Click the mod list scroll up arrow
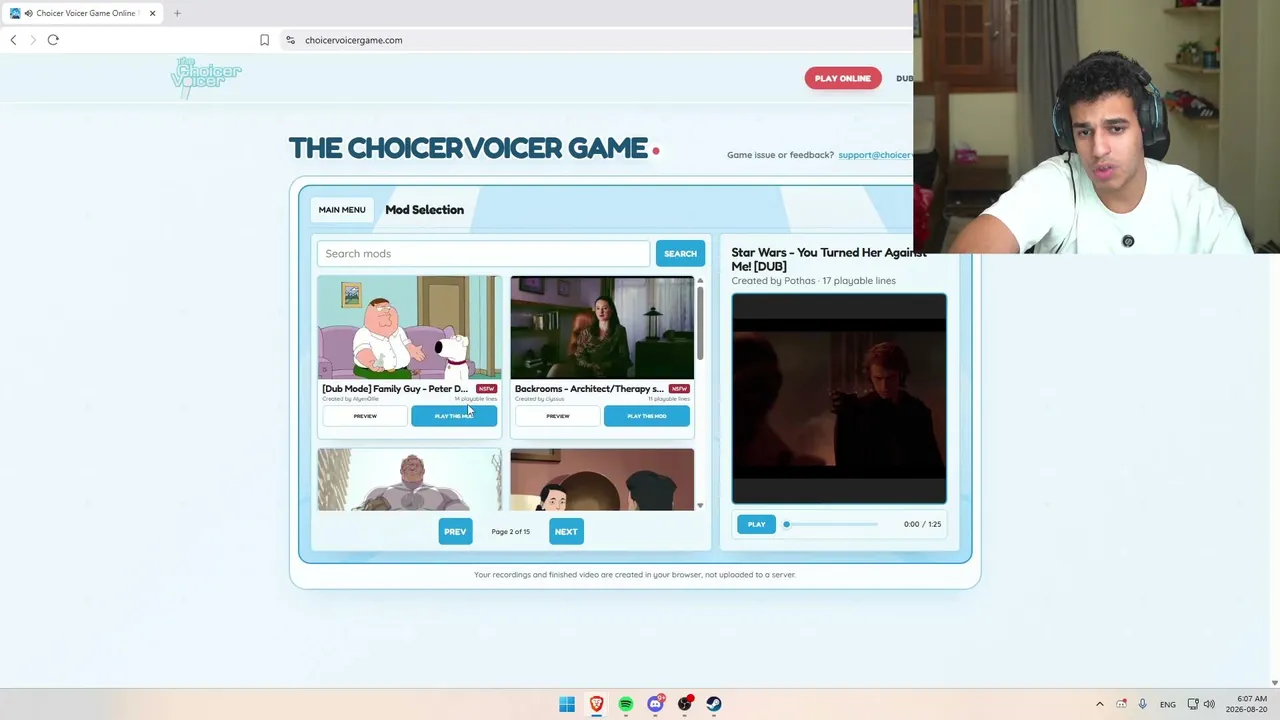This screenshot has height=720, width=1280. click(700, 281)
